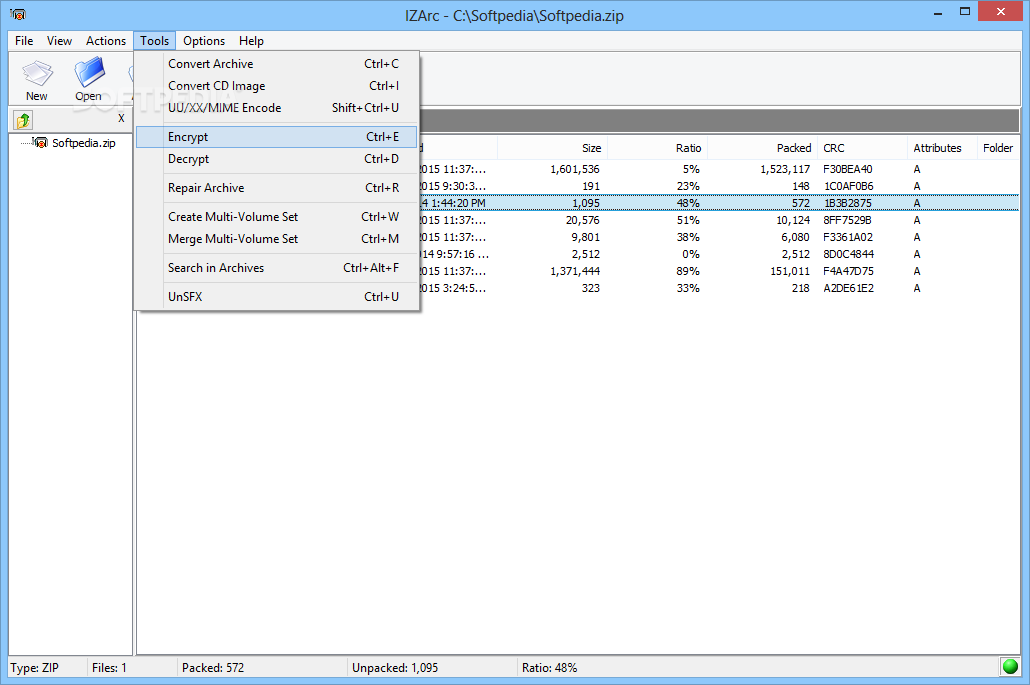Click the packed value 1,523,117
The width and height of the screenshot is (1030, 685).
(785, 169)
